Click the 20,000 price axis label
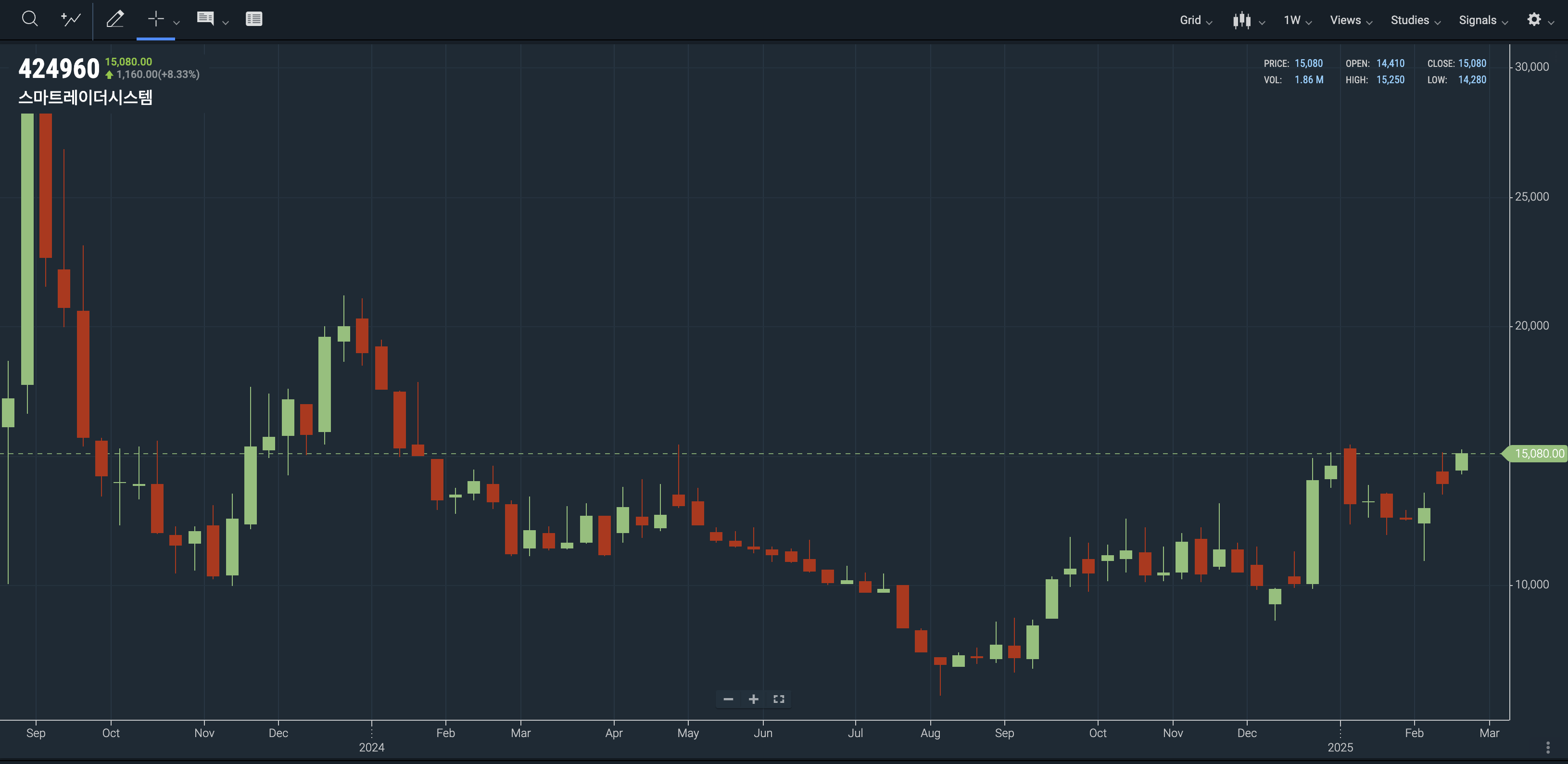Screen dimensions: 1568x764 (x=1531, y=326)
